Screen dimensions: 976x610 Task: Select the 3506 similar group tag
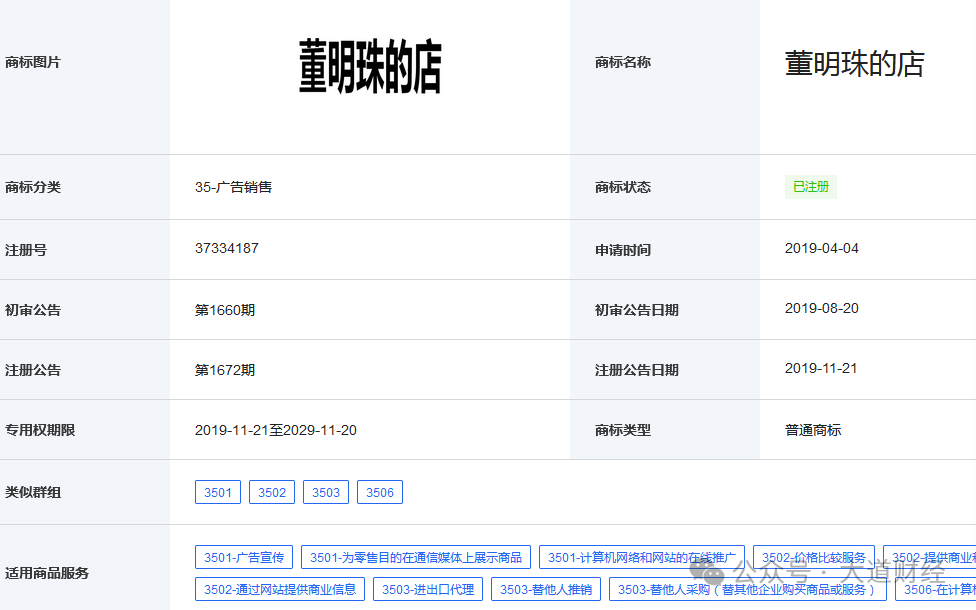point(379,491)
